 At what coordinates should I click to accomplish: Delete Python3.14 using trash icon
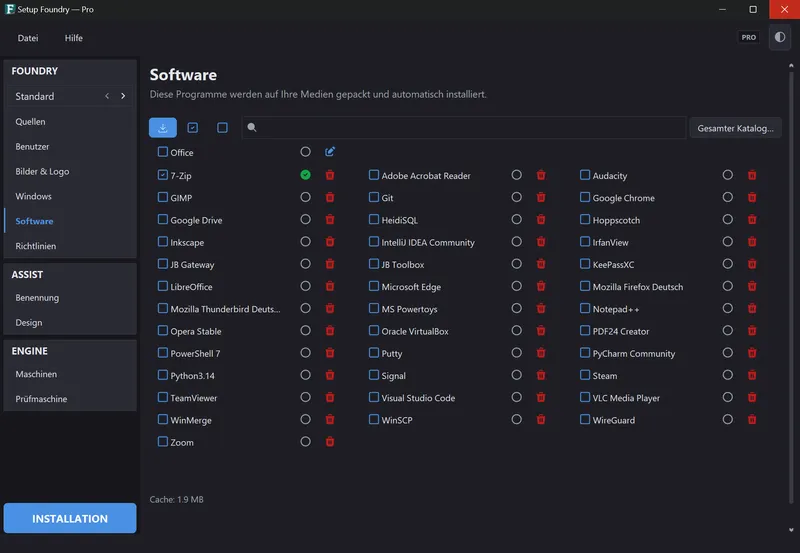(x=330, y=375)
